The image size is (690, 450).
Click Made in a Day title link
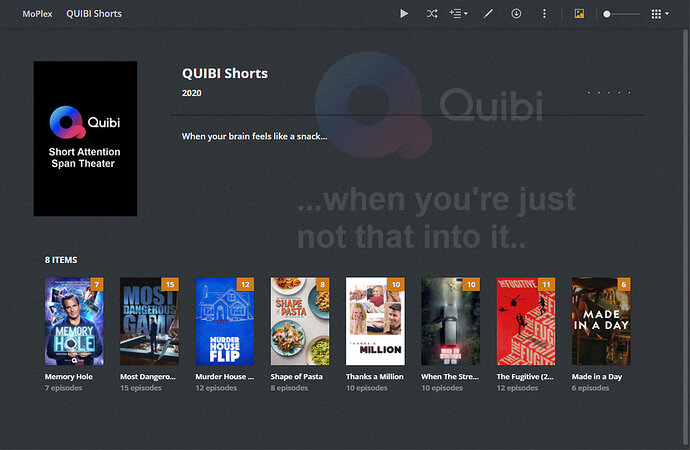click(x=597, y=377)
